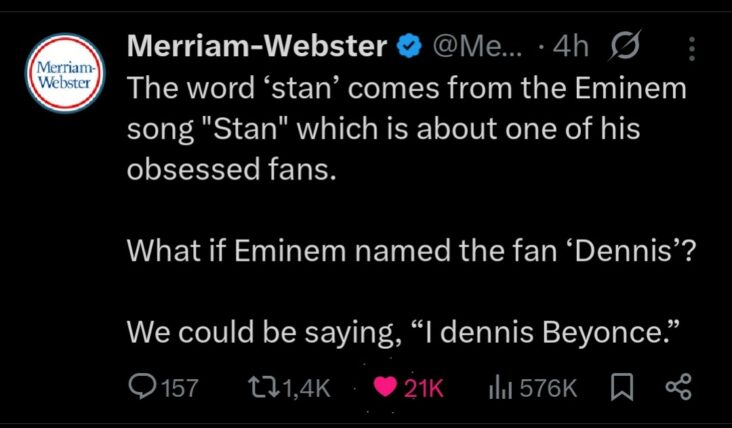Click the 157 replies count
This screenshot has height=428, width=732.
click(x=180, y=388)
